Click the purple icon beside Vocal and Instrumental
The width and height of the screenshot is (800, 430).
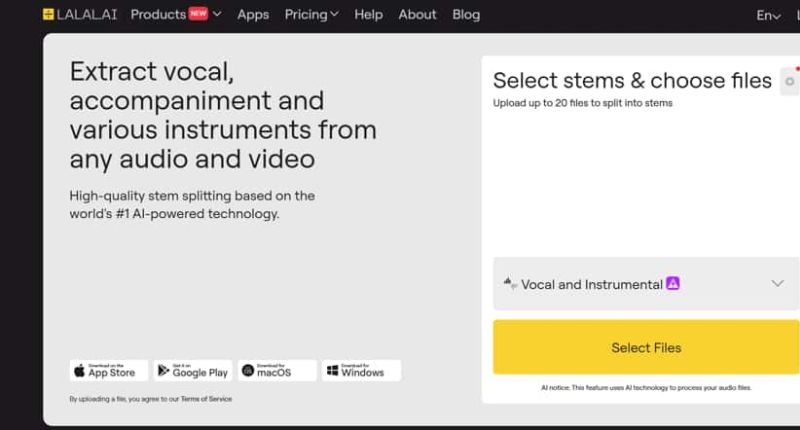click(x=673, y=284)
